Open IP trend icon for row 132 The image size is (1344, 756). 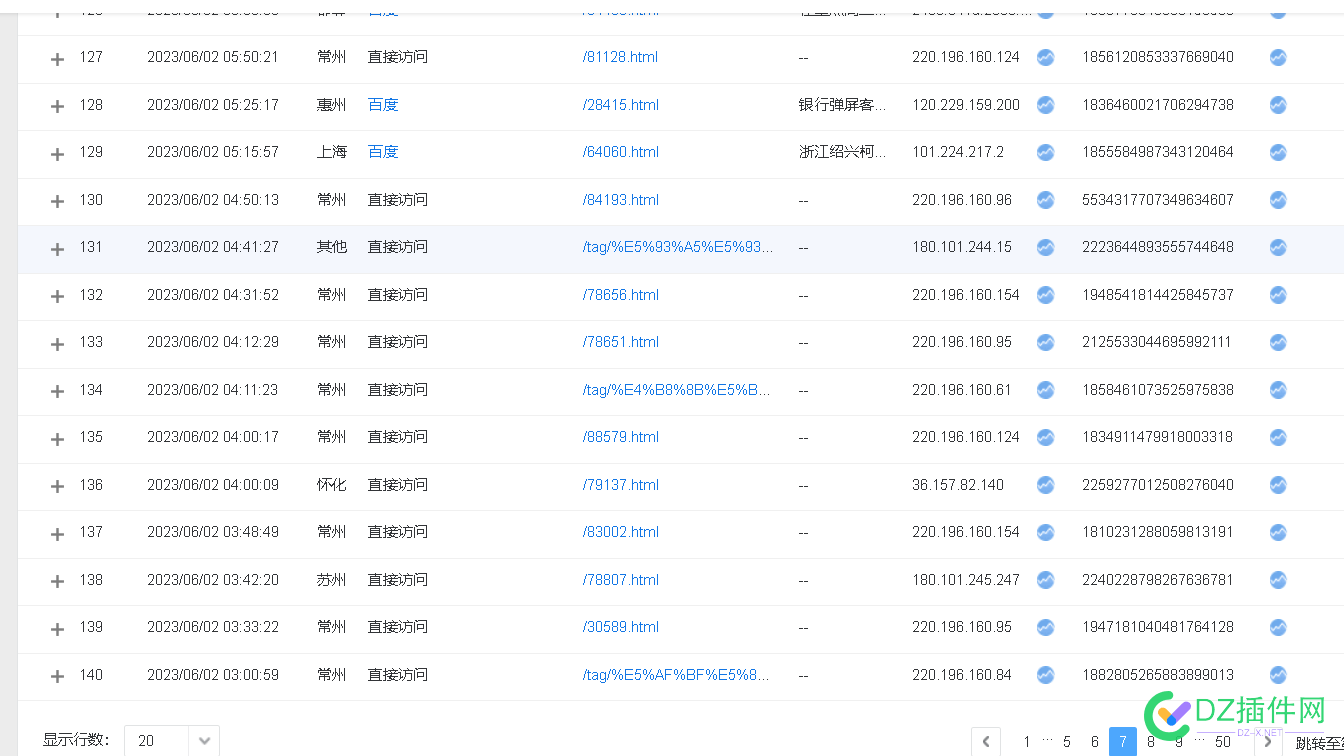click(1045, 295)
